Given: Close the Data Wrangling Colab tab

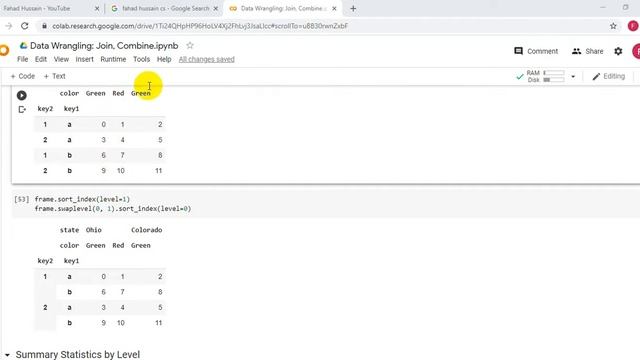Looking at the screenshot, I should 334,8.
